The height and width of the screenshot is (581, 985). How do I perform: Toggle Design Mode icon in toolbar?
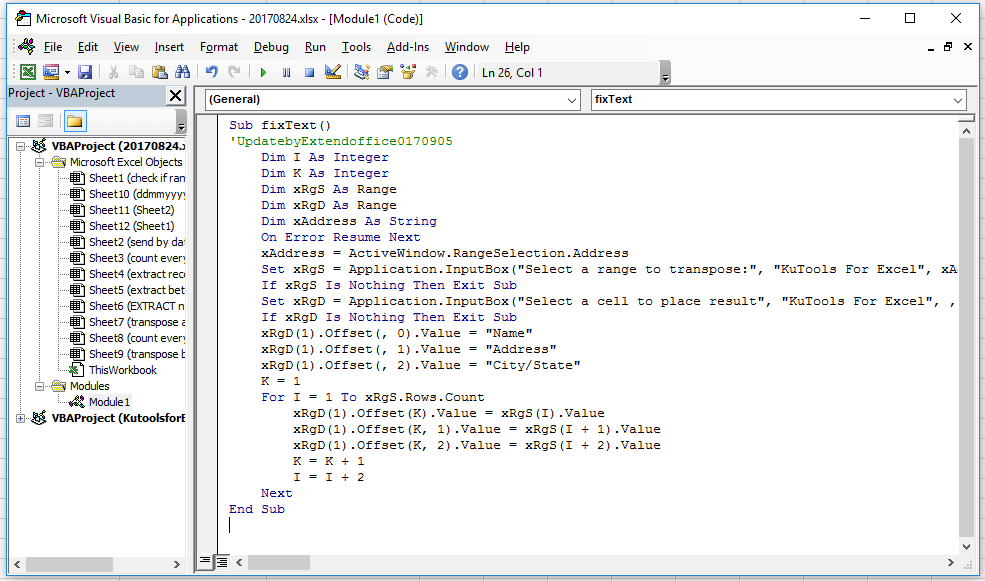[x=334, y=72]
